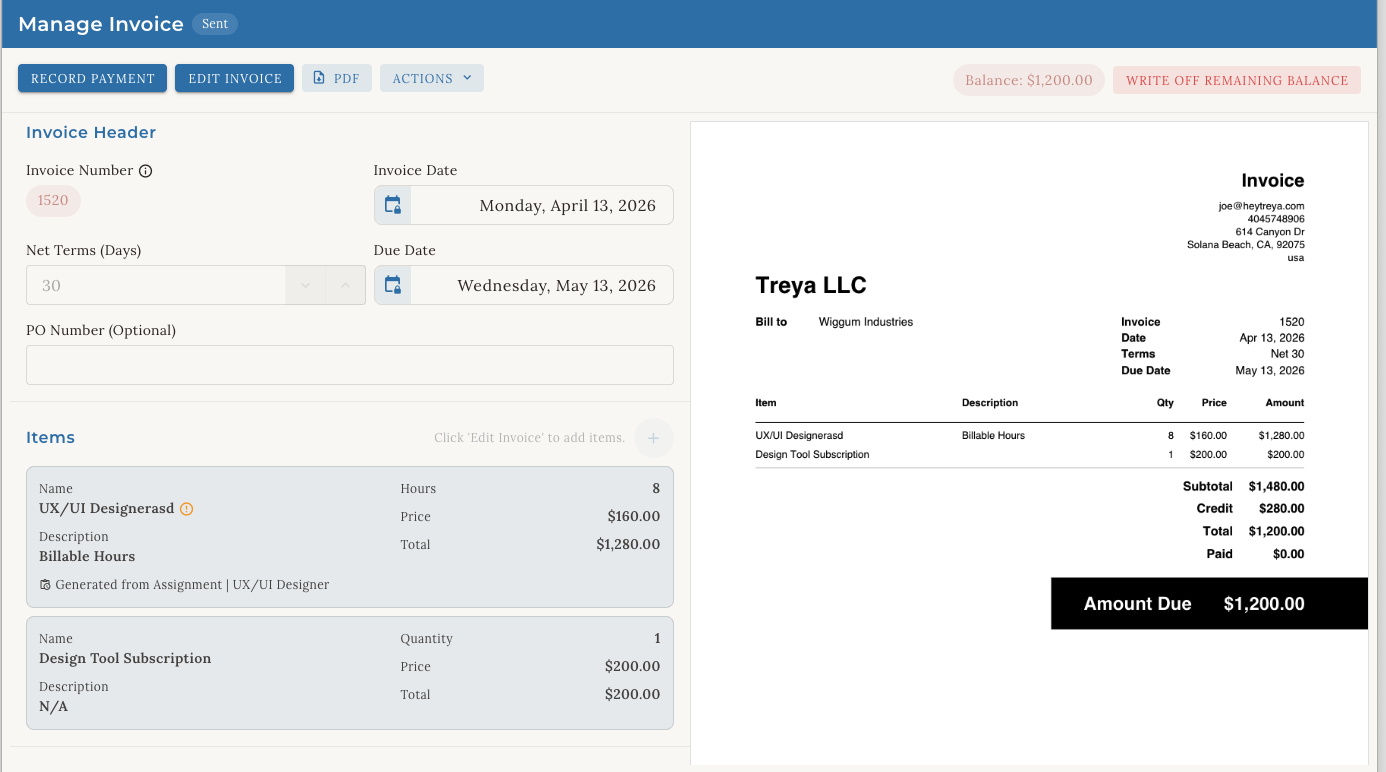Click the Balance $1,200.00 badge
Screen dimensions: 1386x772
click(1029, 80)
